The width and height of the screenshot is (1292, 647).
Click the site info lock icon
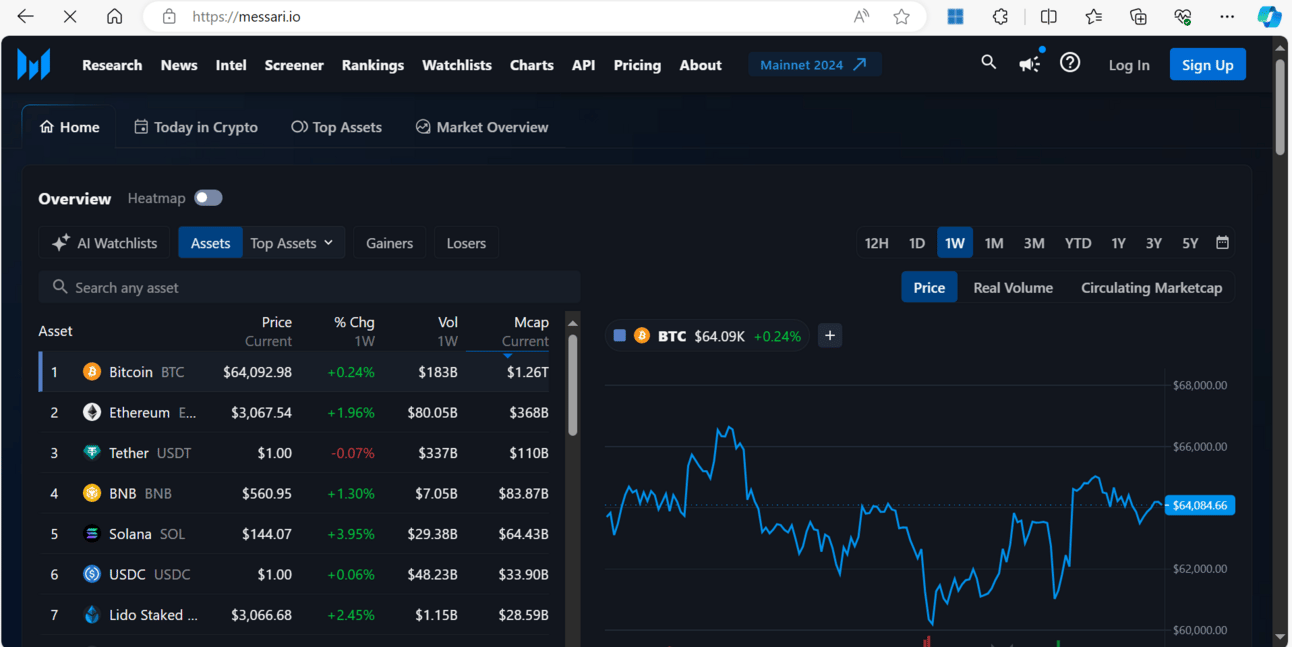(169, 16)
